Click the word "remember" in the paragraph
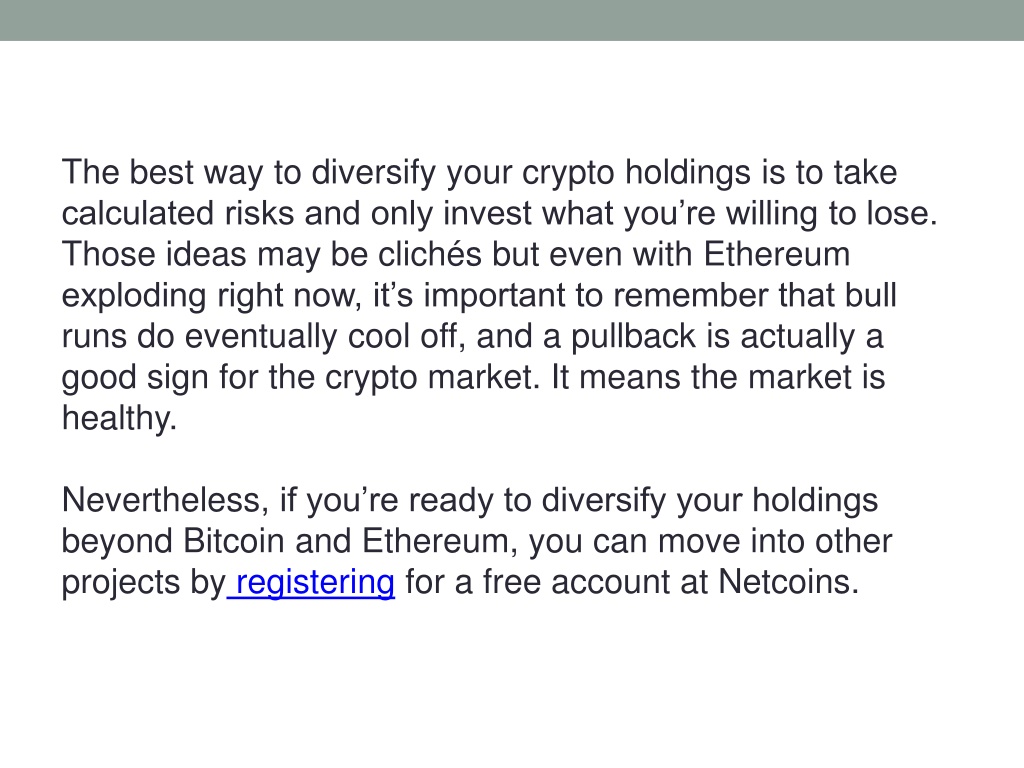The height and width of the screenshot is (768, 1024). tap(691, 296)
